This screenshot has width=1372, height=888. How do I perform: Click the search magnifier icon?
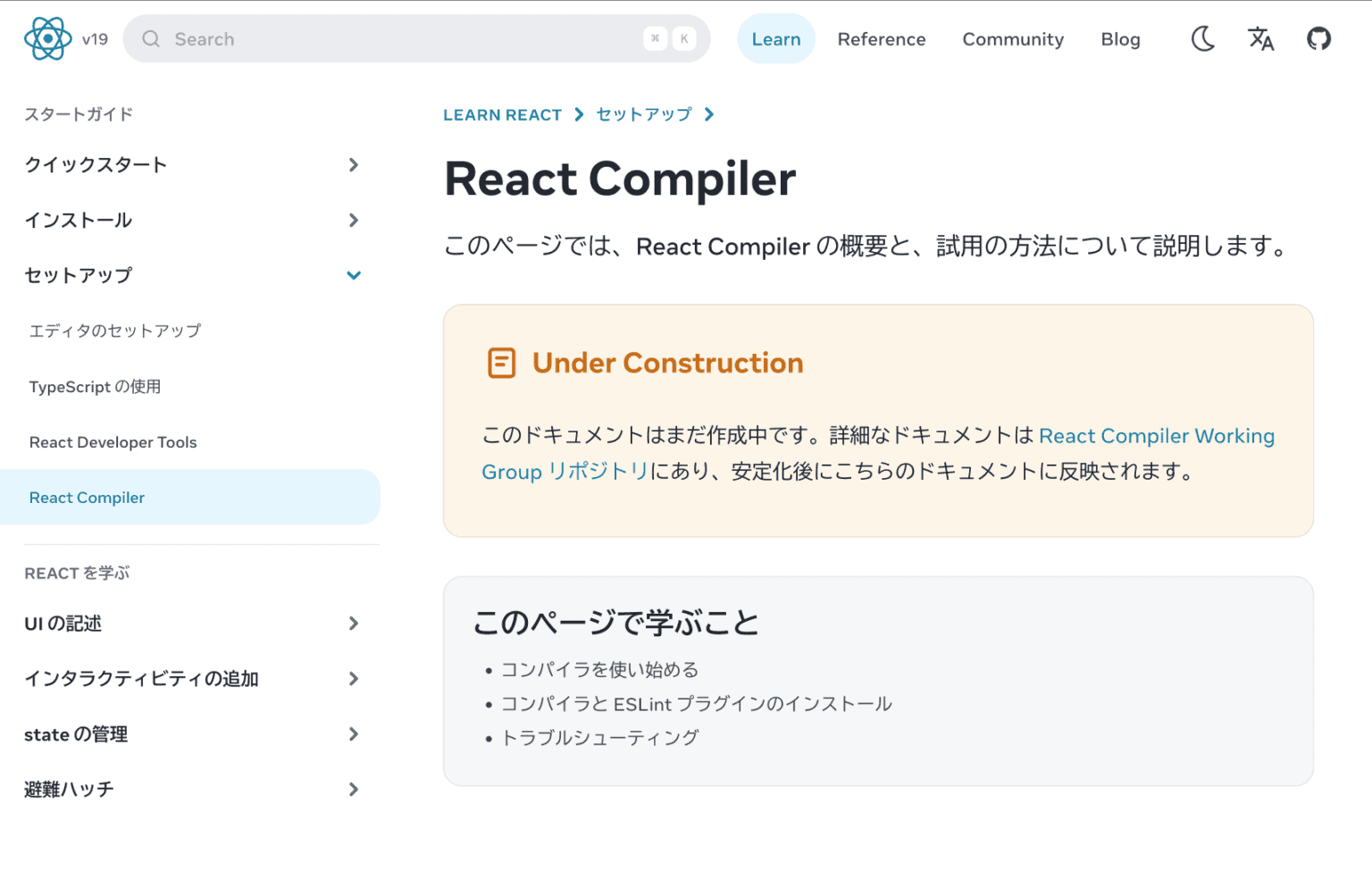click(x=150, y=38)
